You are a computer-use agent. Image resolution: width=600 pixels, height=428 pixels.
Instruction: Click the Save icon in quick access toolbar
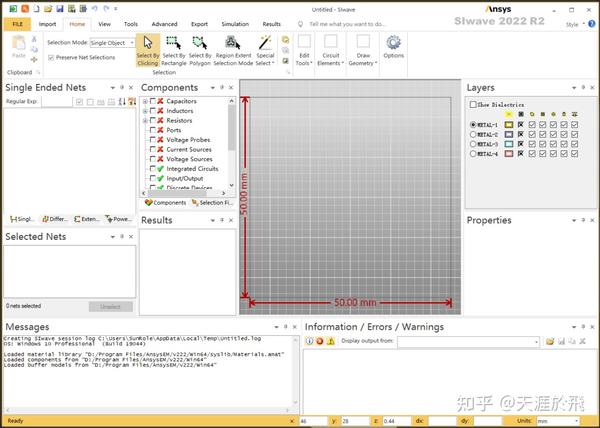point(60,9)
